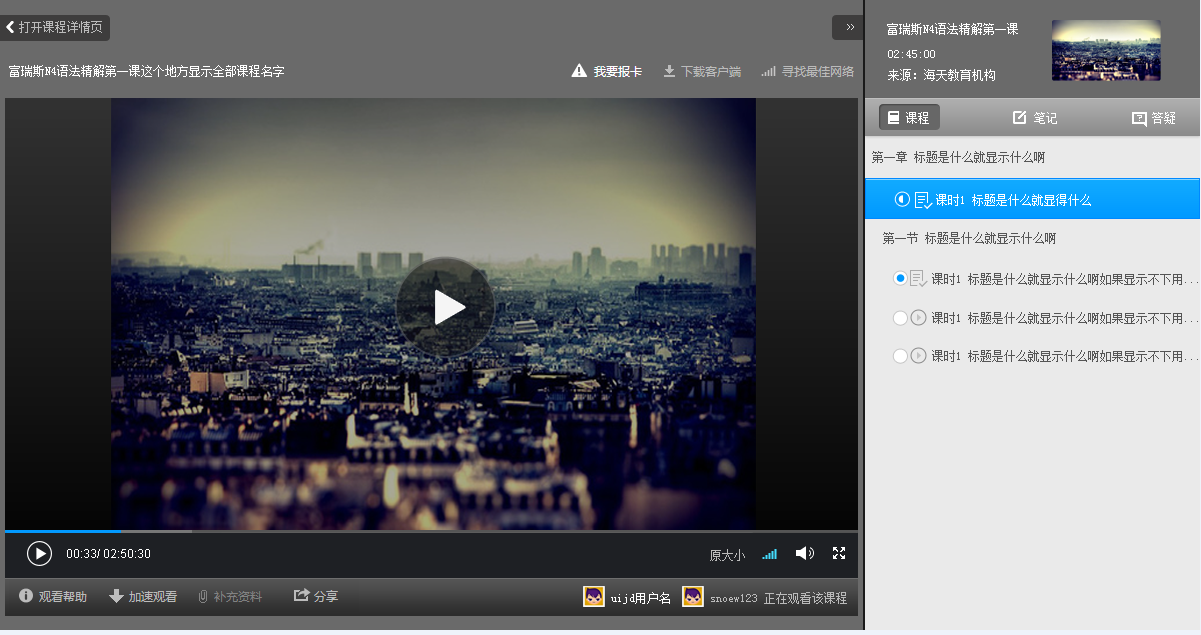1201x635 pixels.
Task: Click 下载客户端 download icon
Action: point(669,71)
